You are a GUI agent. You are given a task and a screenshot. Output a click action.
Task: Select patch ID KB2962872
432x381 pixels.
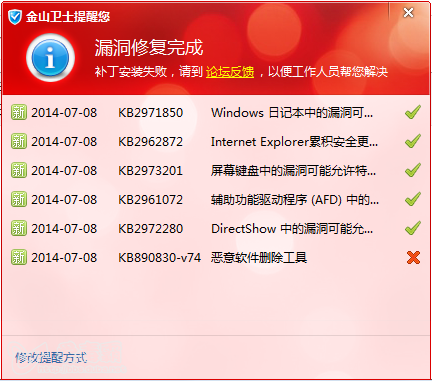click(151, 142)
